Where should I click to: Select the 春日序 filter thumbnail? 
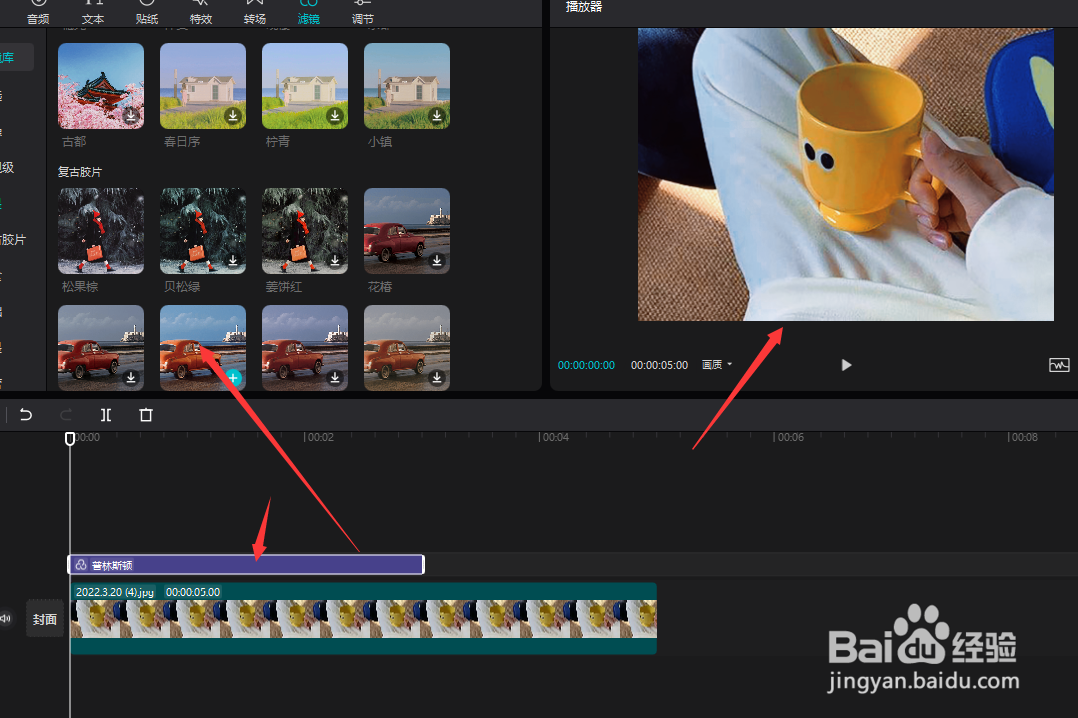[203, 86]
